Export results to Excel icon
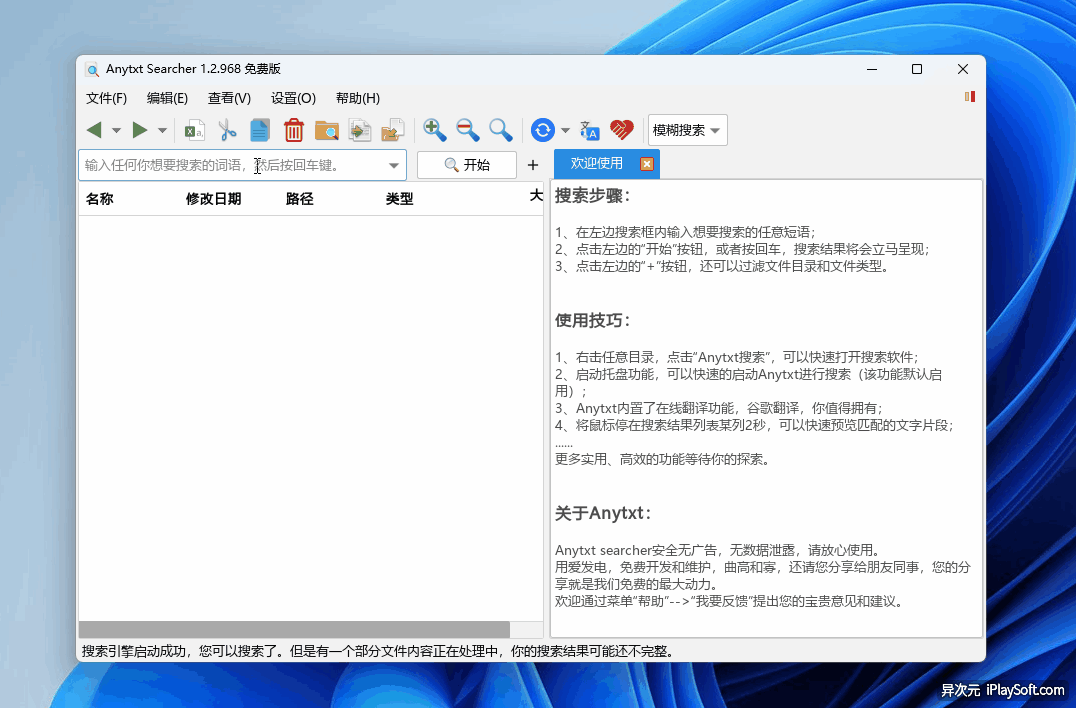Viewport: 1076px width, 708px height. [194, 130]
